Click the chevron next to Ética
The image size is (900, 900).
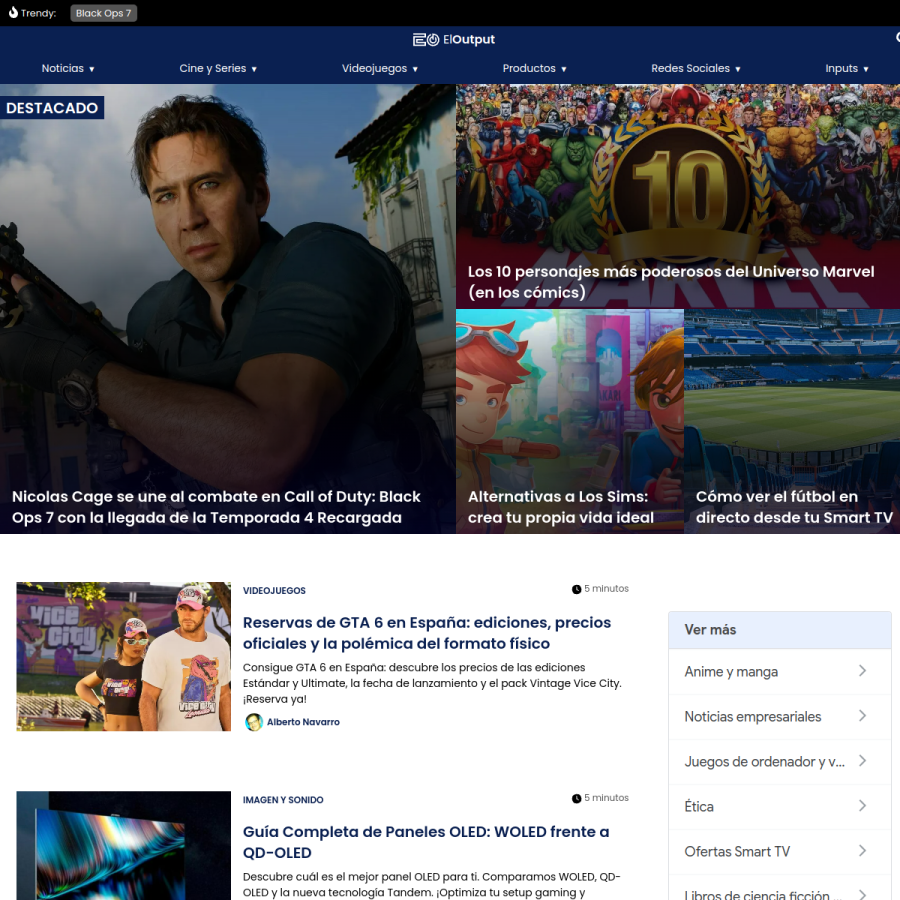tap(862, 806)
